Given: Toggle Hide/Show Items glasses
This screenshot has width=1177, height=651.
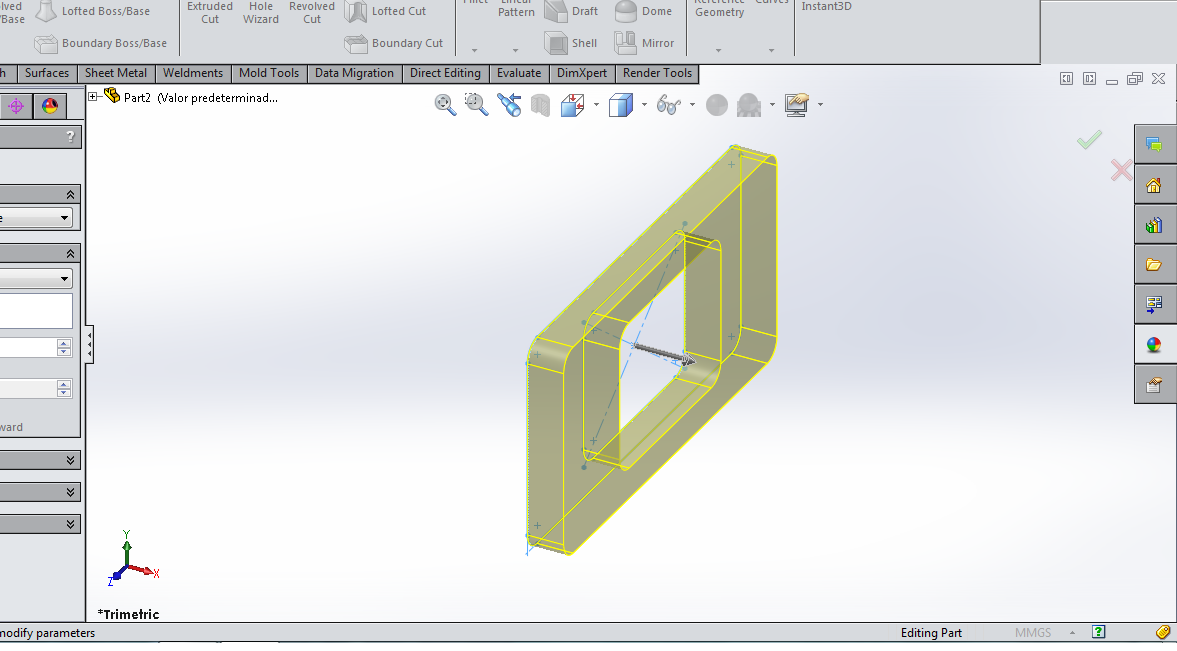Looking at the screenshot, I should point(669,104).
